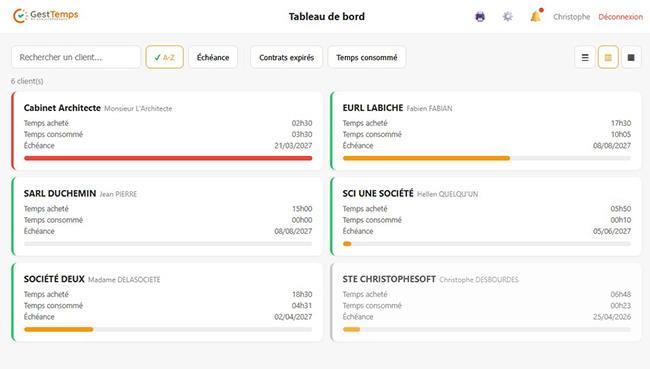Click purchased time value 05h50
This screenshot has height=369, width=650.
(x=621, y=209)
